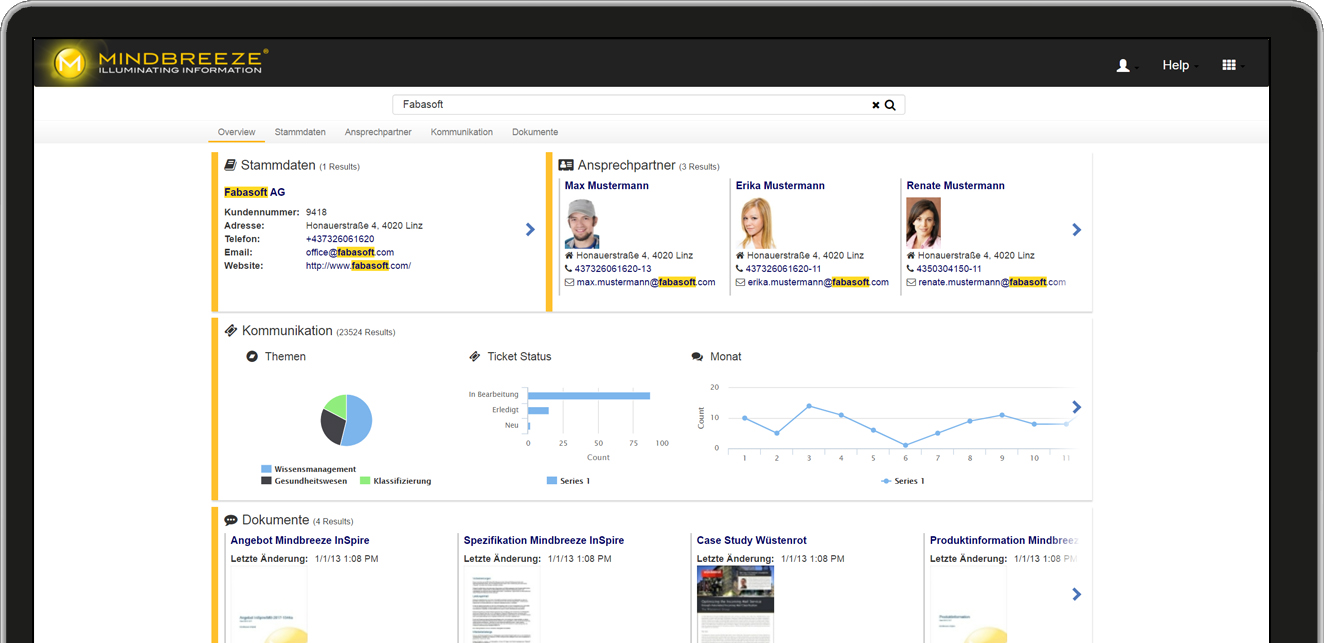Call the +437326061620 phone link
Viewport: 1324px width, 643px height.
[340, 239]
